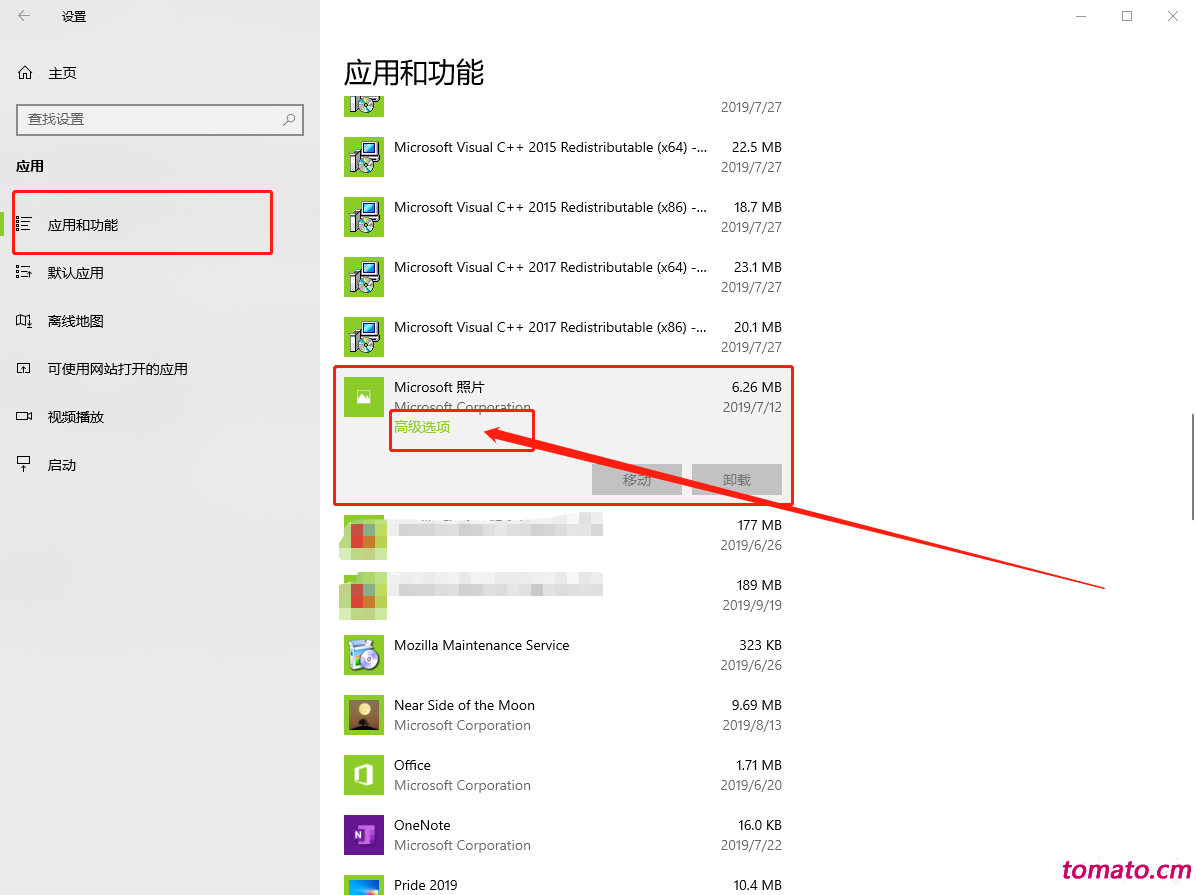Open 高级选项 link under Microsoft 照片
The width and height of the screenshot is (1196, 895).
coord(422,427)
